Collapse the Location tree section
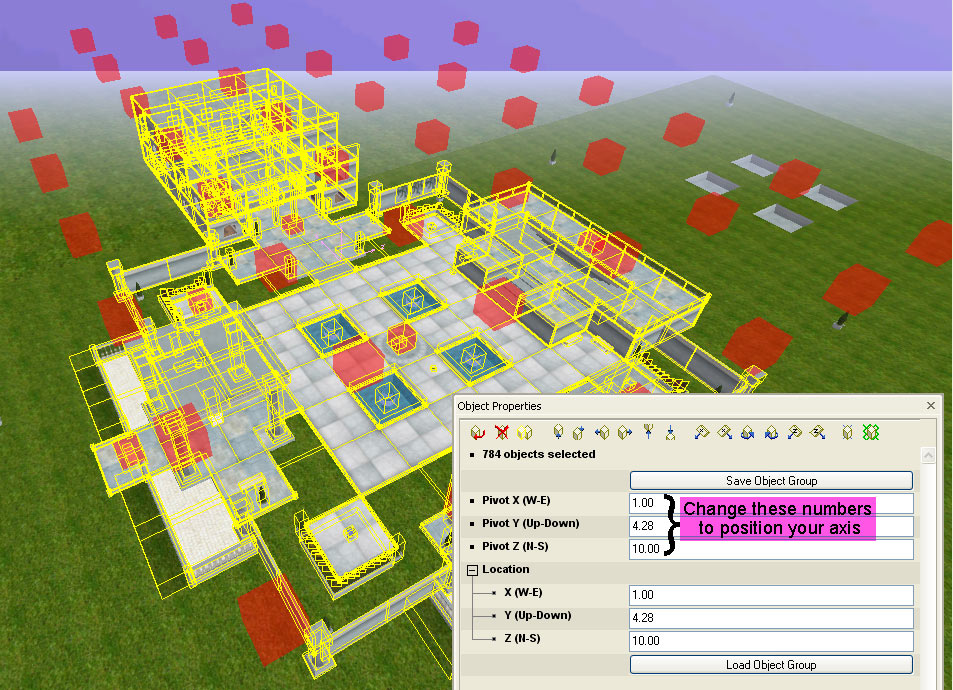The height and width of the screenshot is (690, 953). tap(472, 570)
